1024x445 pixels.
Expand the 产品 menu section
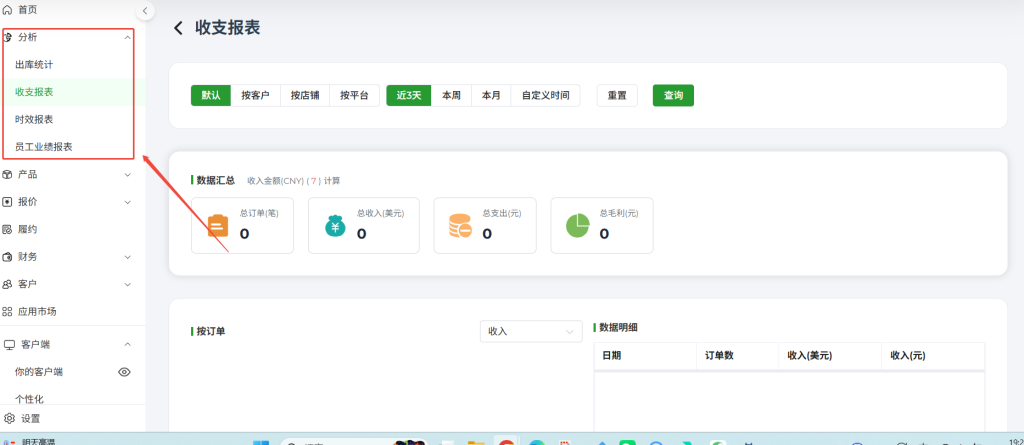[127, 174]
